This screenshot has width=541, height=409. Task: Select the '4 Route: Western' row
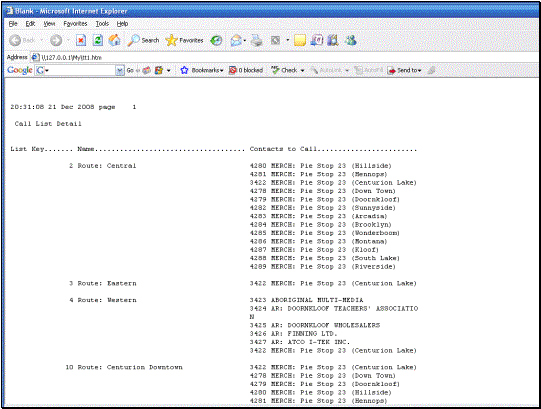click(102, 300)
